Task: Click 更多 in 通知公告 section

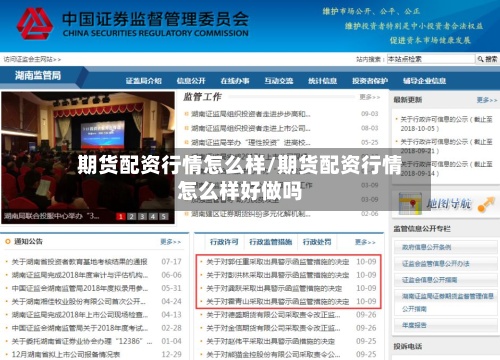Action: click(x=170, y=242)
